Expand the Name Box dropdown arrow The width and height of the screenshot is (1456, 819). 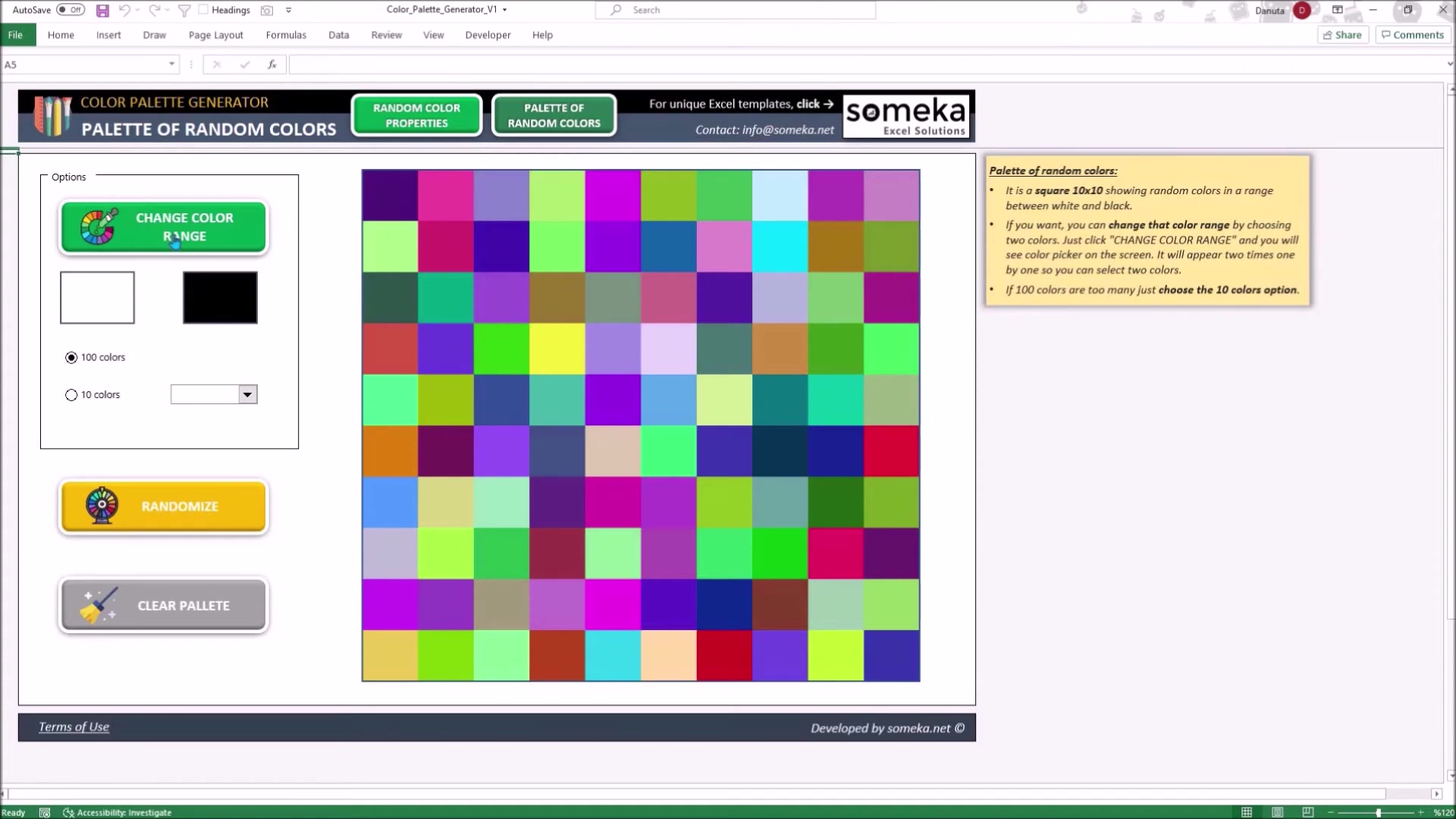[x=171, y=64]
